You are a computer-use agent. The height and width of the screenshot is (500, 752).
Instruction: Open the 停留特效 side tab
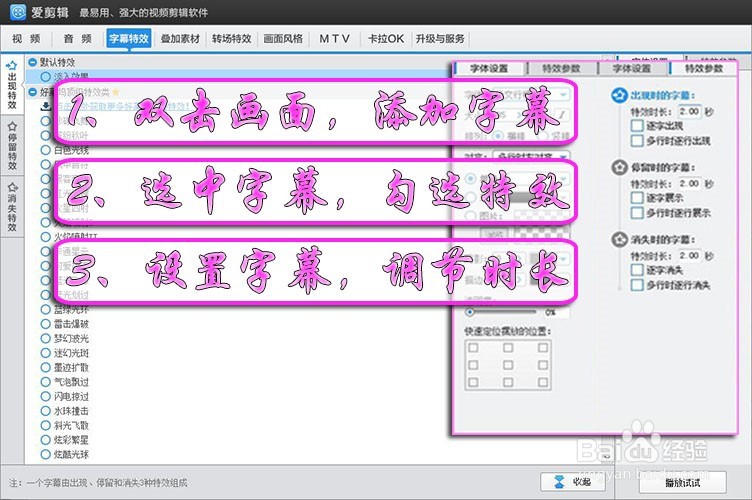point(12,145)
